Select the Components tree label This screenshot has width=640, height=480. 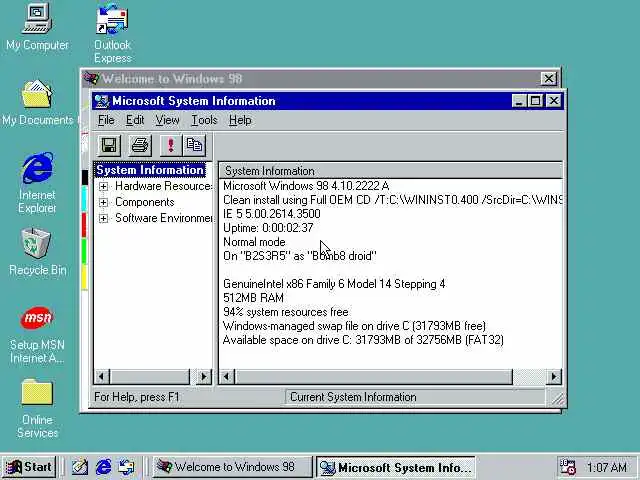[145, 202]
